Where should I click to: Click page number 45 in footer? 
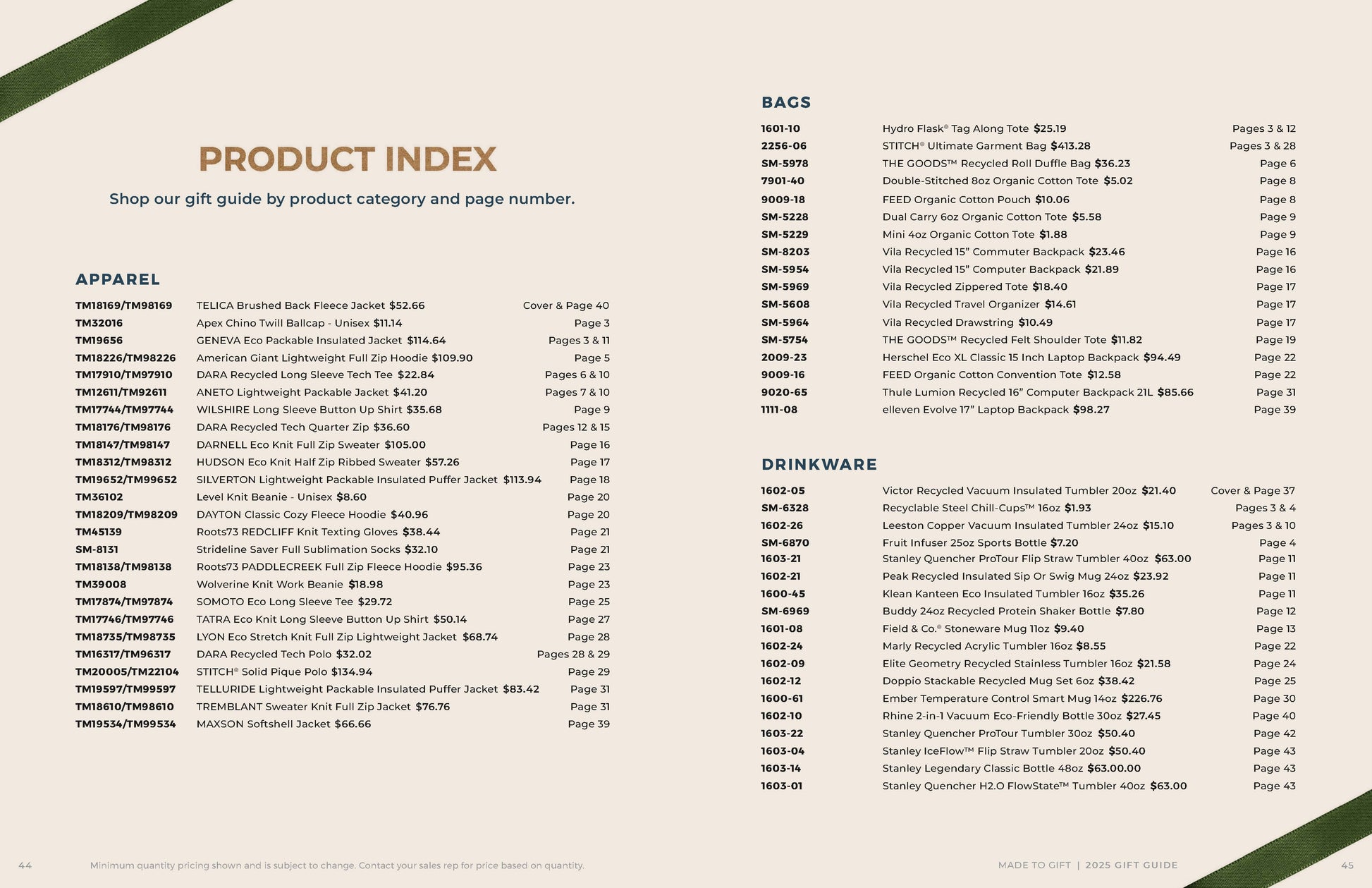(1347, 865)
